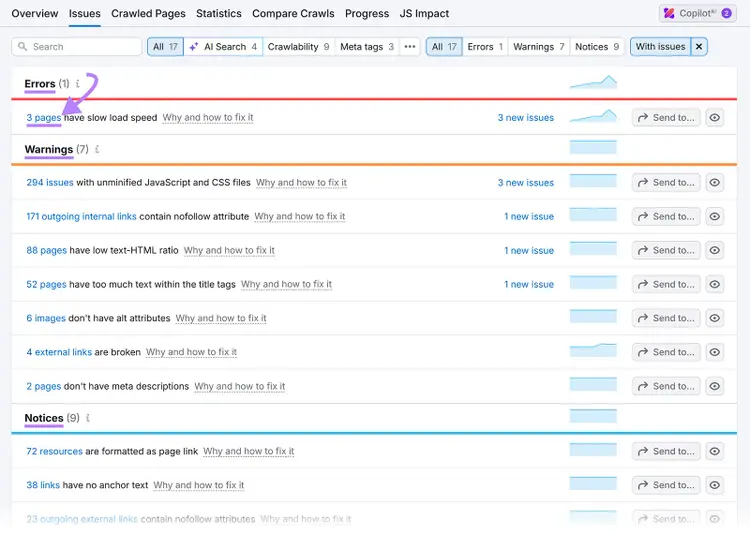View 3 new issues for slow load speed
This screenshot has width=750, height=534.
pos(526,117)
